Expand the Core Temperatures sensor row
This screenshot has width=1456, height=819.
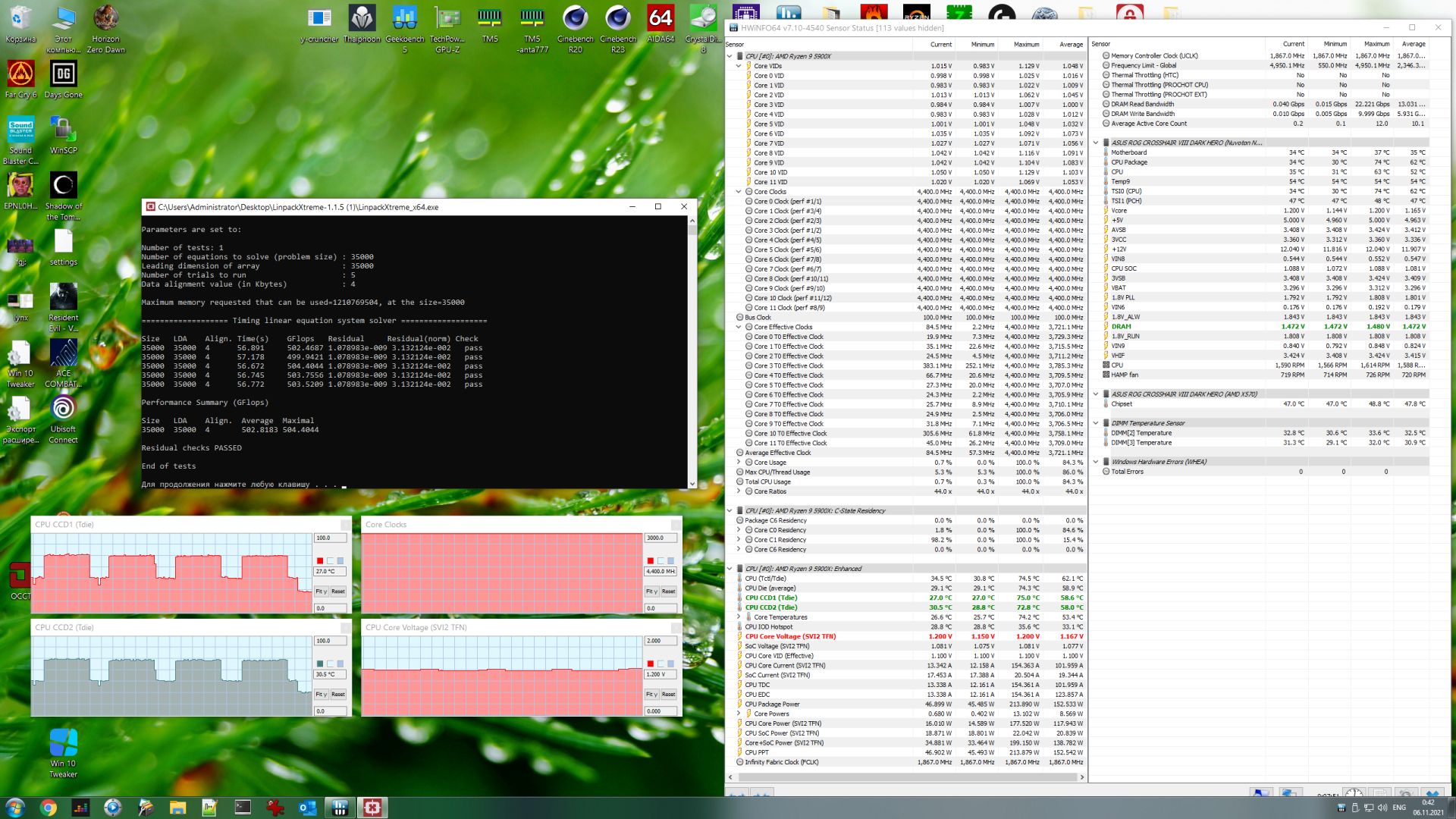click(x=739, y=617)
